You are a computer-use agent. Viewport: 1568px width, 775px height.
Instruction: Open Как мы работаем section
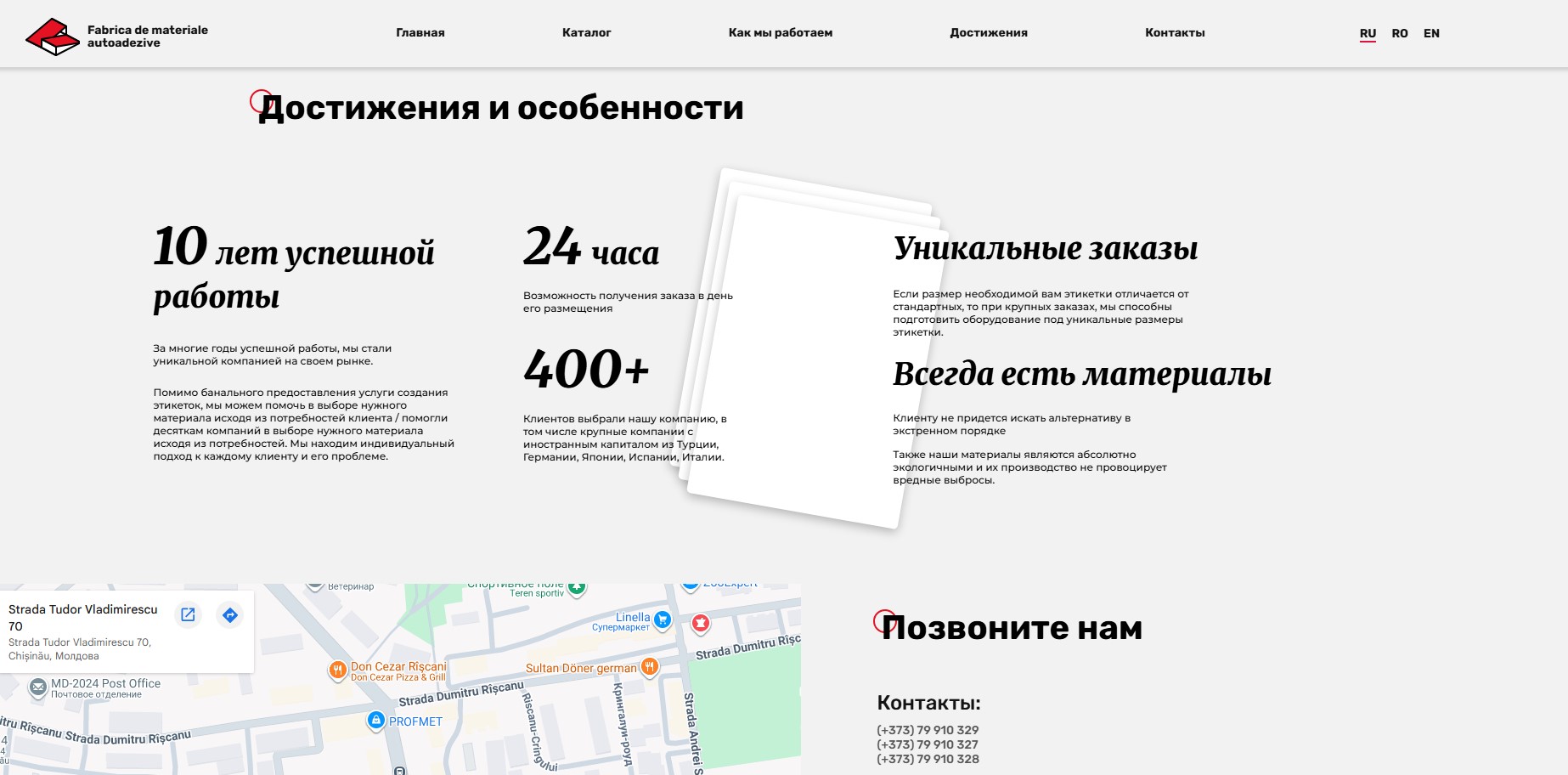tap(781, 33)
